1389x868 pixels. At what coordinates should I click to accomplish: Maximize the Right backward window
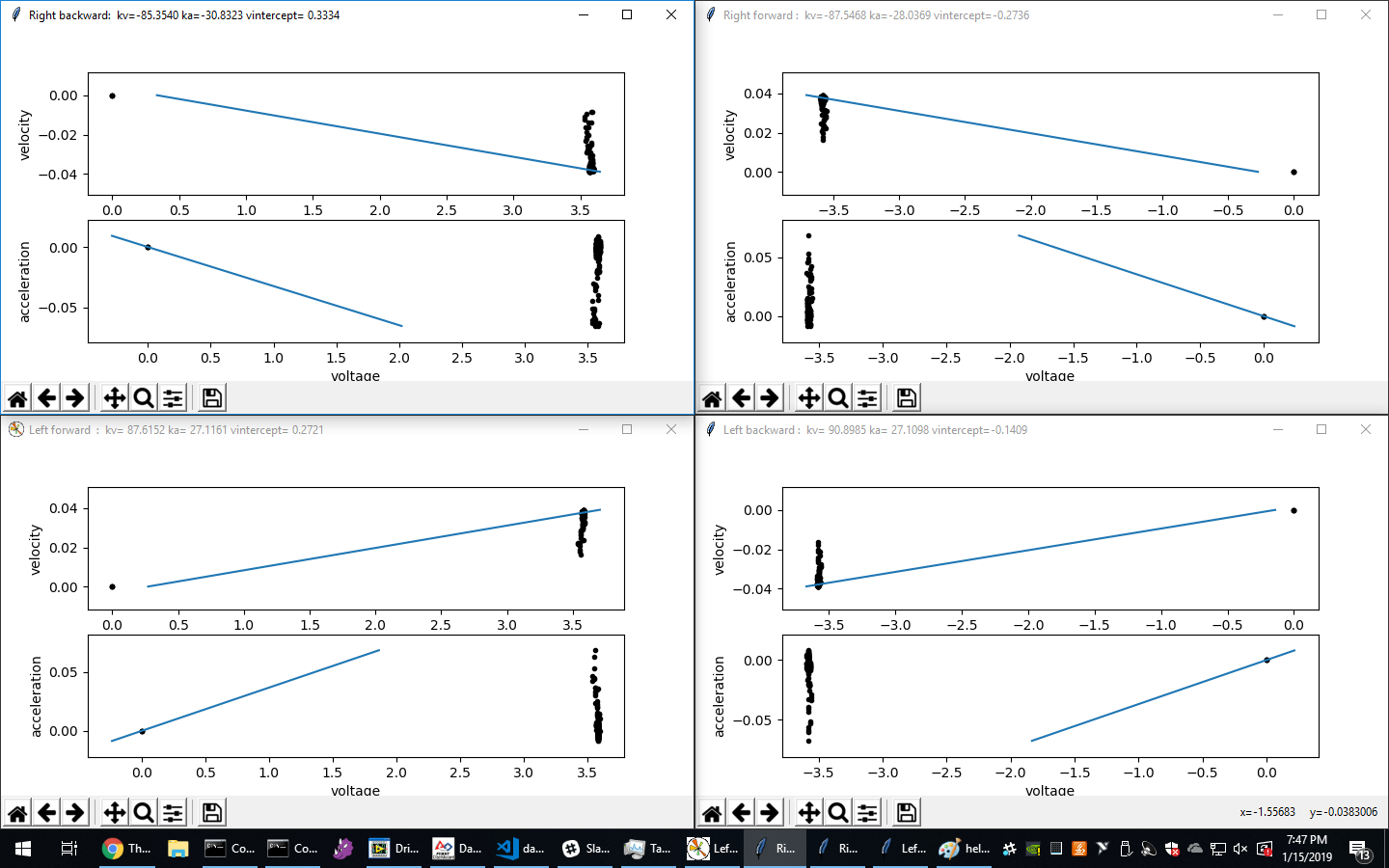[627, 14]
